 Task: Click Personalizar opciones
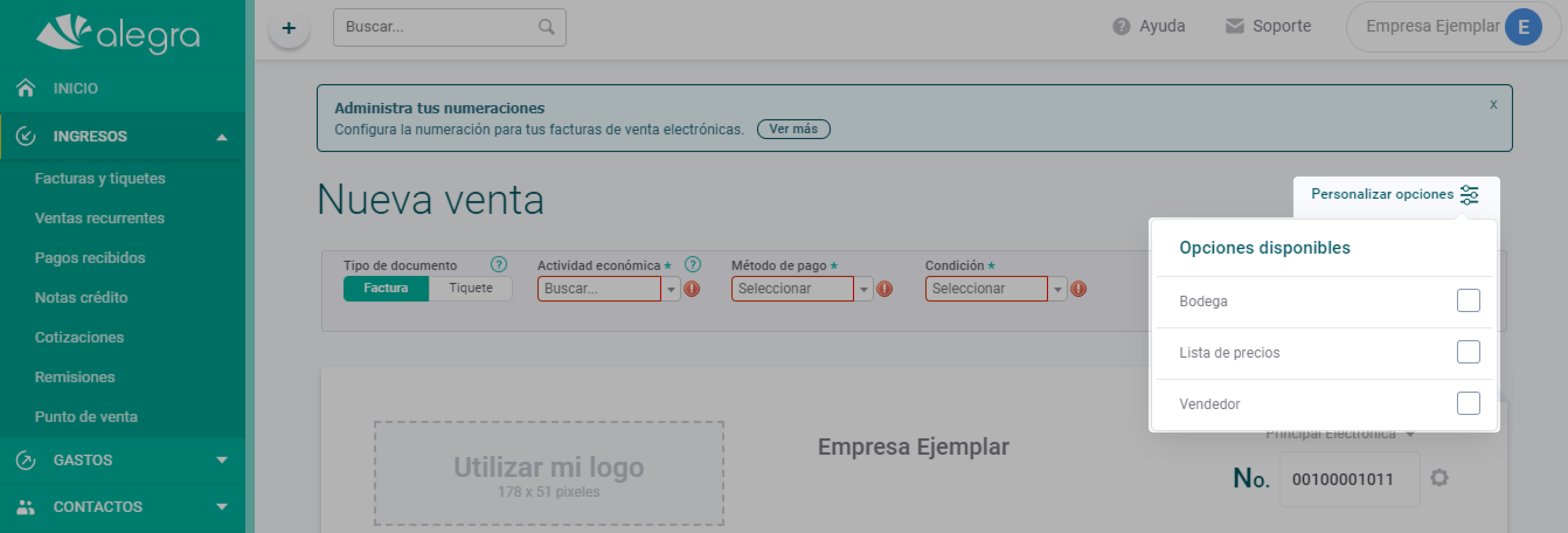[x=1382, y=194]
